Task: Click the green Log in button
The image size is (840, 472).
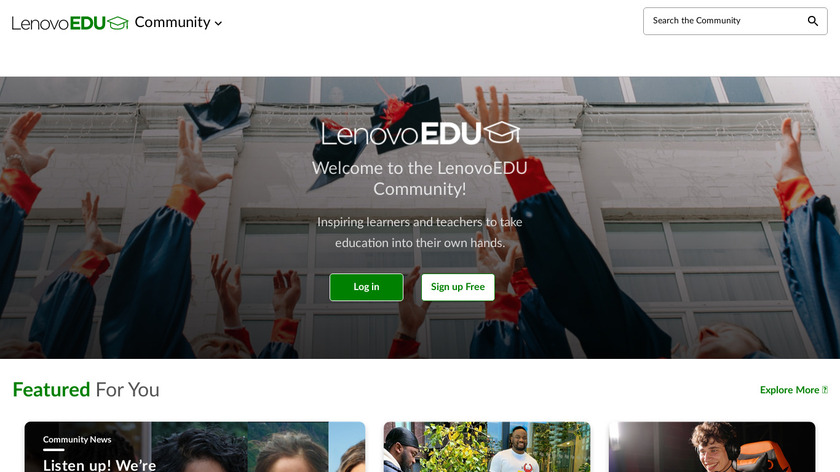Action: (366, 287)
